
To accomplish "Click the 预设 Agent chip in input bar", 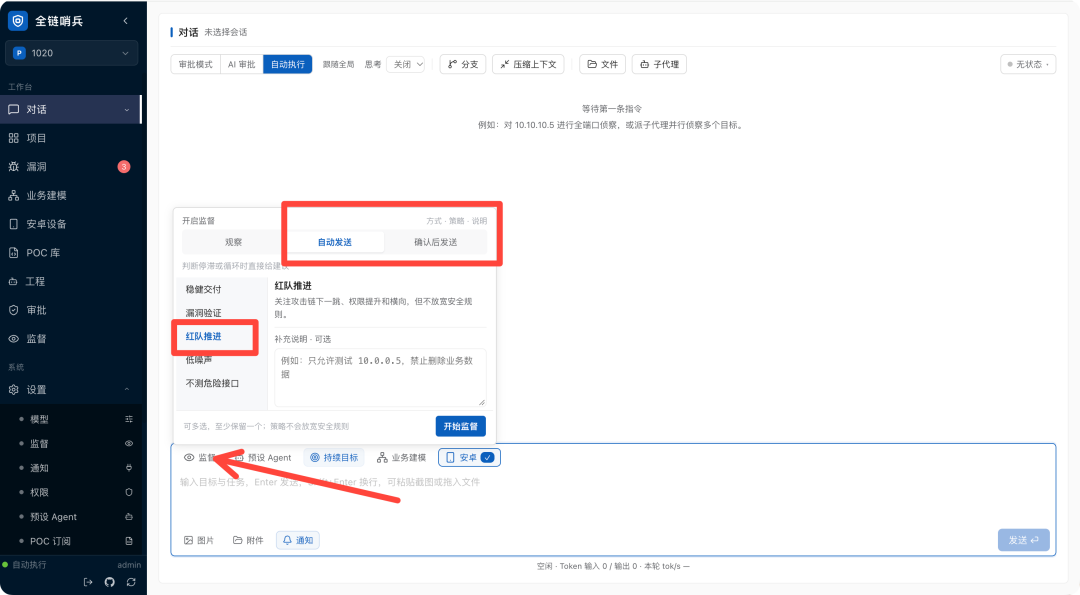I will point(263,457).
